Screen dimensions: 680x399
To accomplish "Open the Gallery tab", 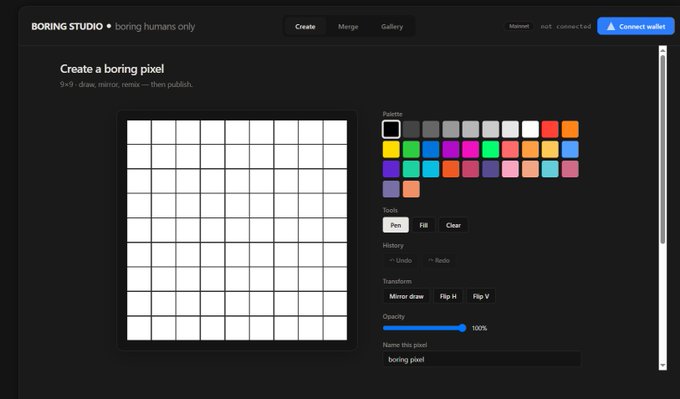I will click(392, 26).
